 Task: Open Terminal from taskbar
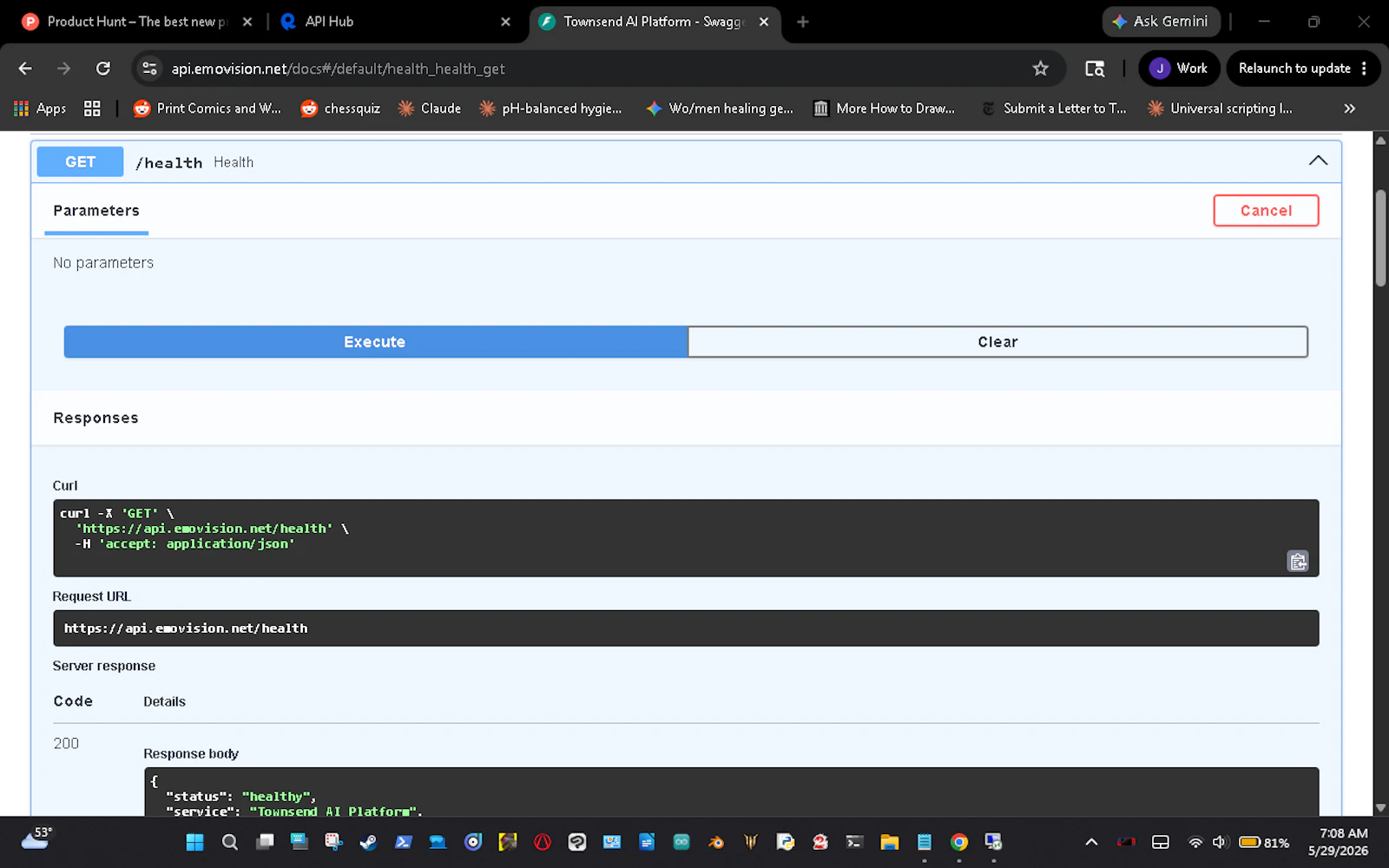point(854,842)
